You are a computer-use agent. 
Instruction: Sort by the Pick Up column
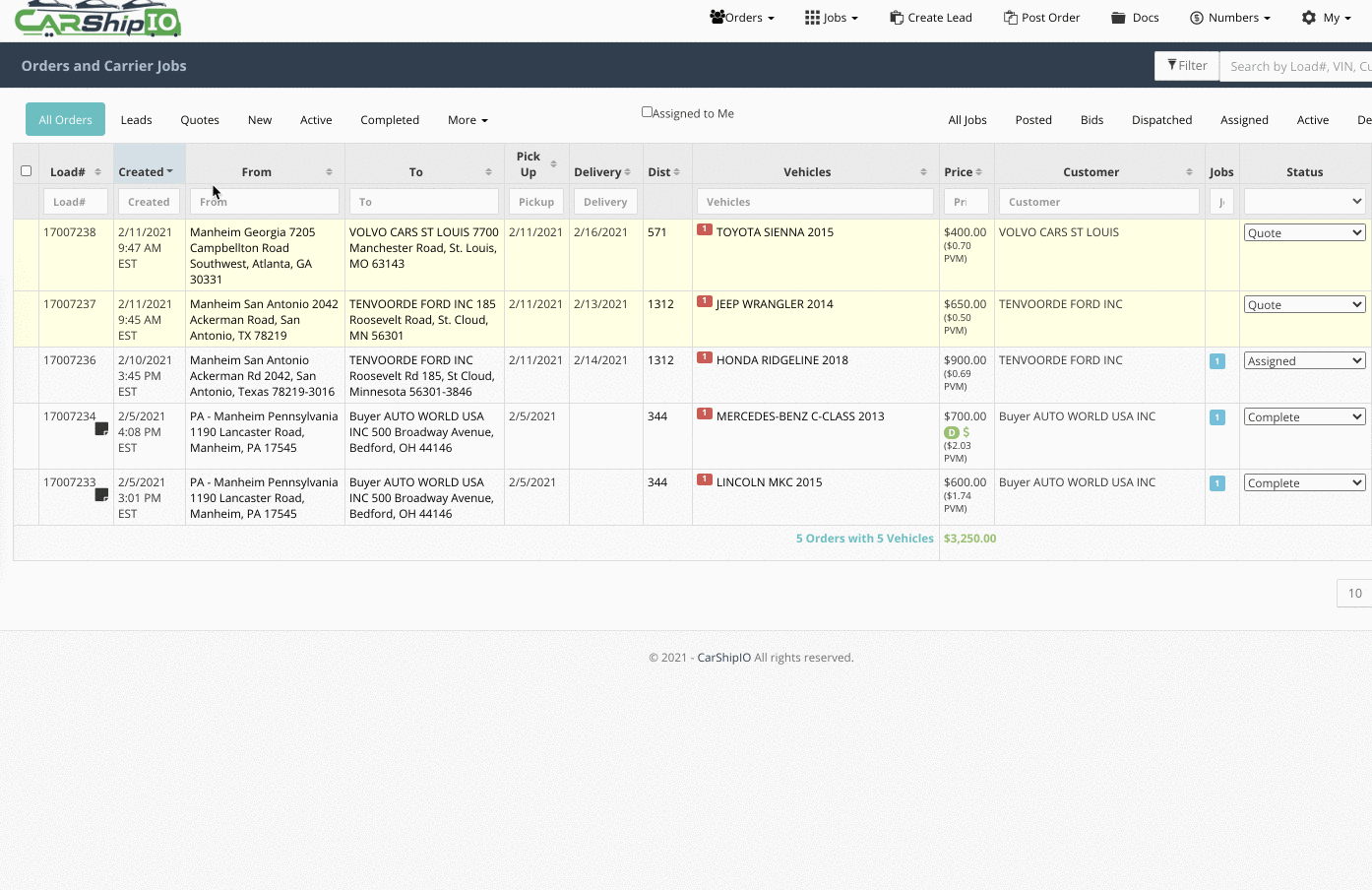coord(536,164)
